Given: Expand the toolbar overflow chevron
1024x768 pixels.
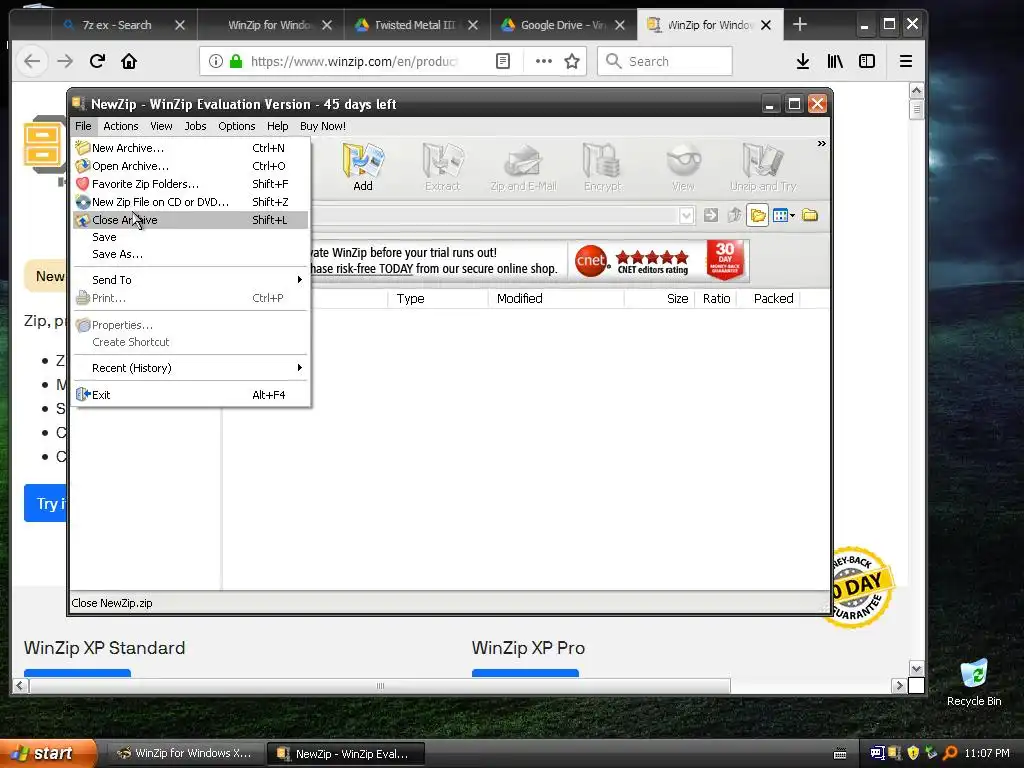Looking at the screenshot, I should pos(822,143).
